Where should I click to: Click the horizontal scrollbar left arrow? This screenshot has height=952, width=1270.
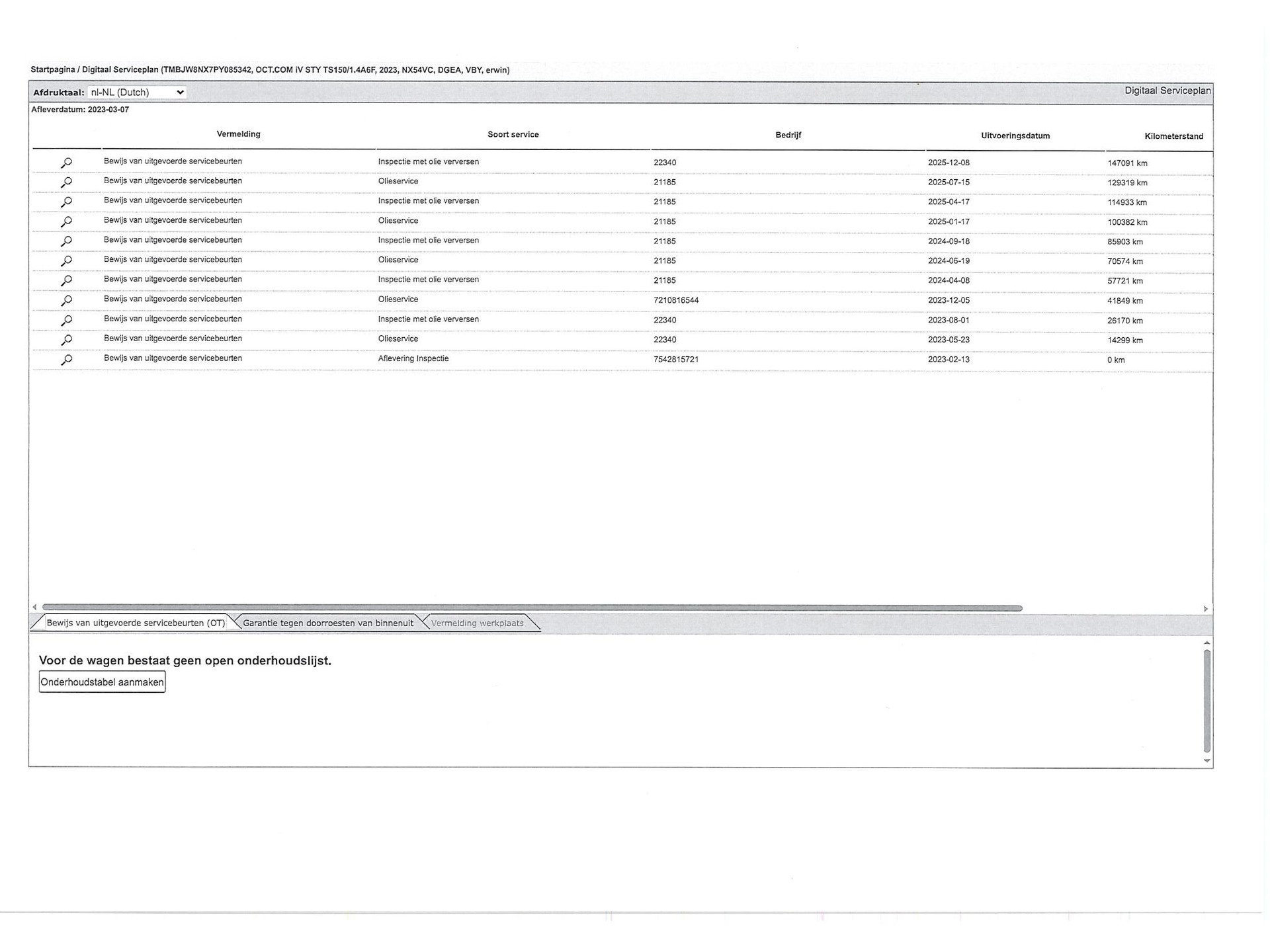(x=34, y=607)
